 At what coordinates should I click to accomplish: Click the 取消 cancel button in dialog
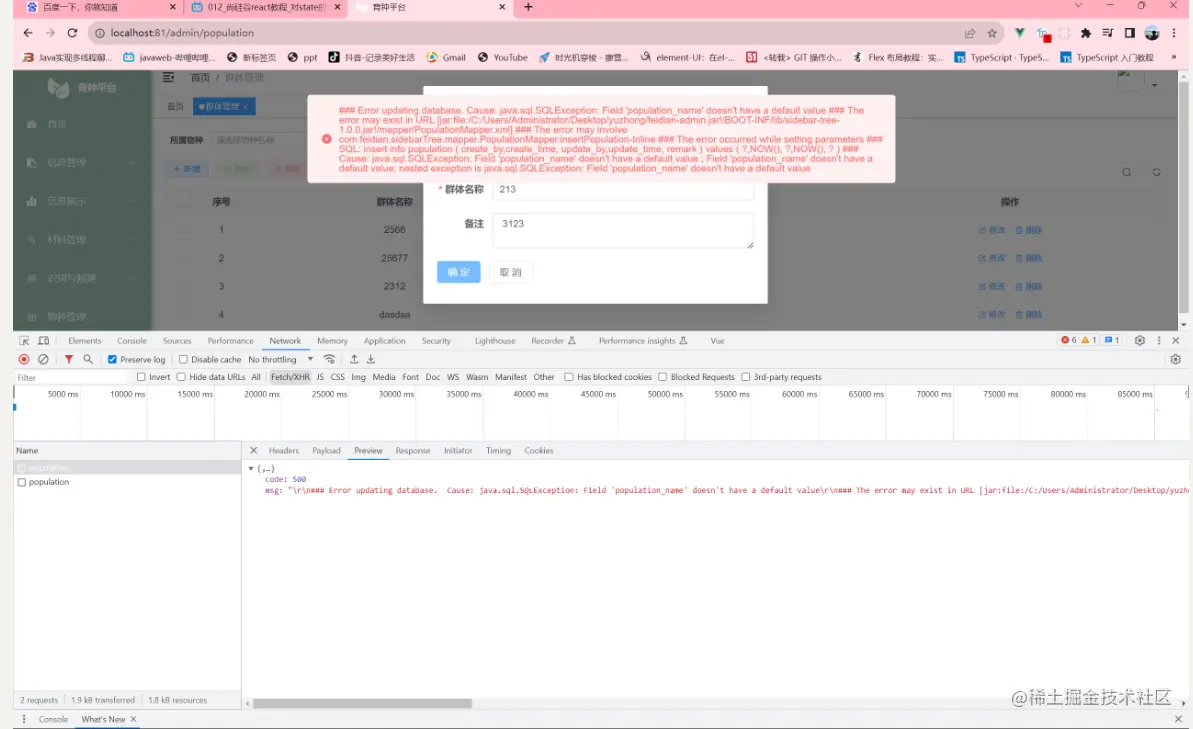(511, 272)
